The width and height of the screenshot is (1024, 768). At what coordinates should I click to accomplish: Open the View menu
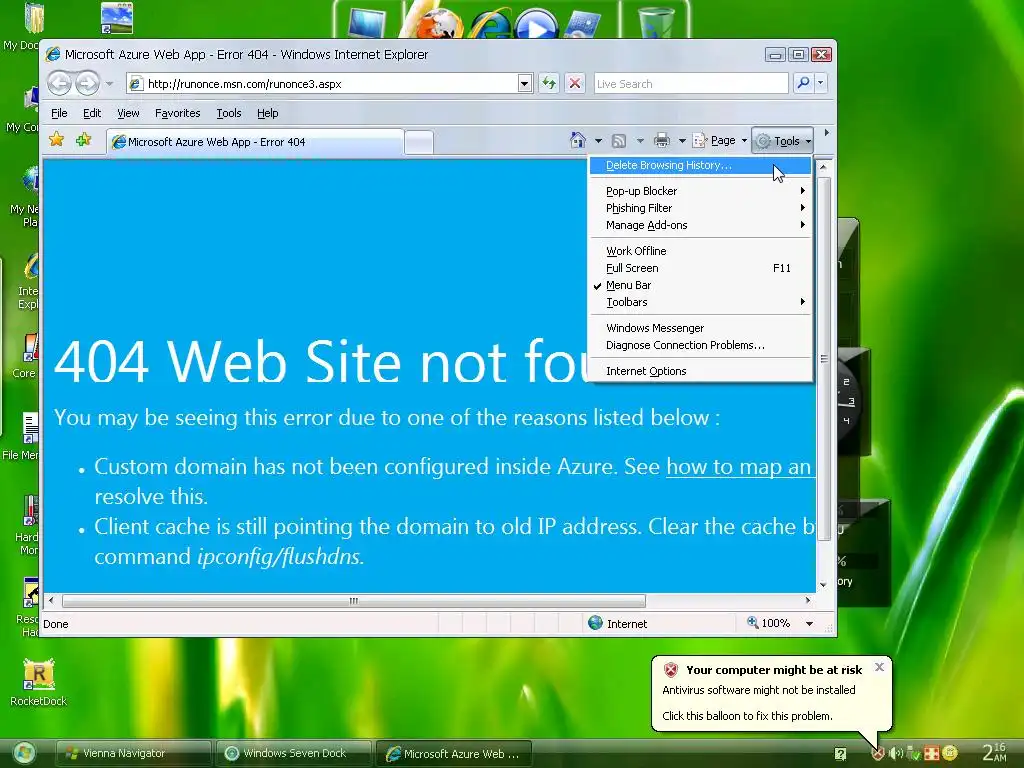coord(128,113)
